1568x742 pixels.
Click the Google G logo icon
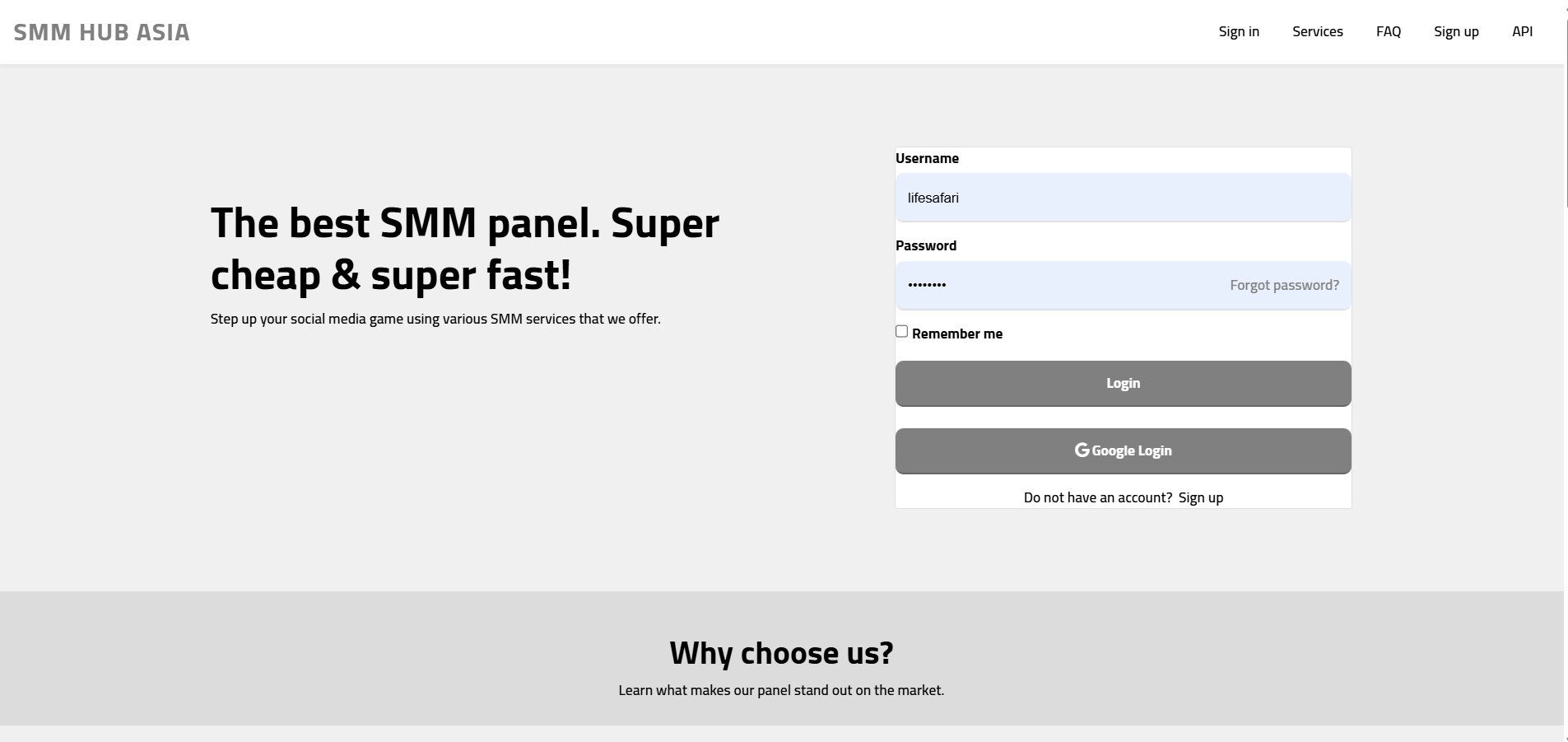pyautogui.click(x=1082, y=450)
